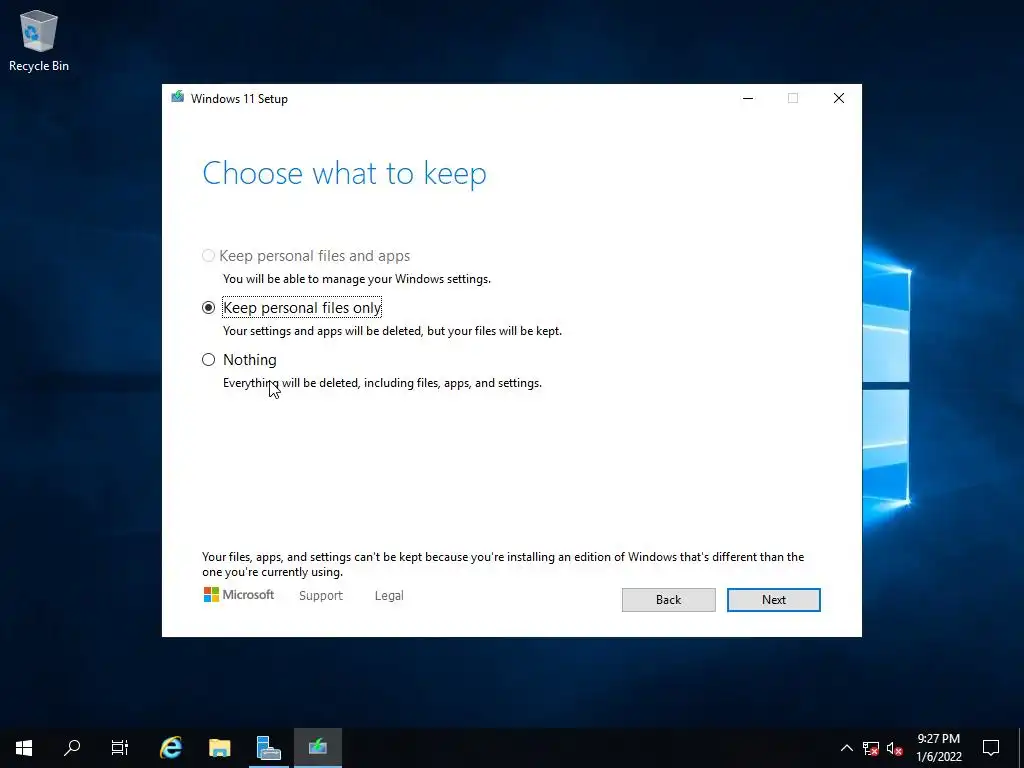
Task: Click the disabled Keep personal files and apps radio
Action: [208, 255]
